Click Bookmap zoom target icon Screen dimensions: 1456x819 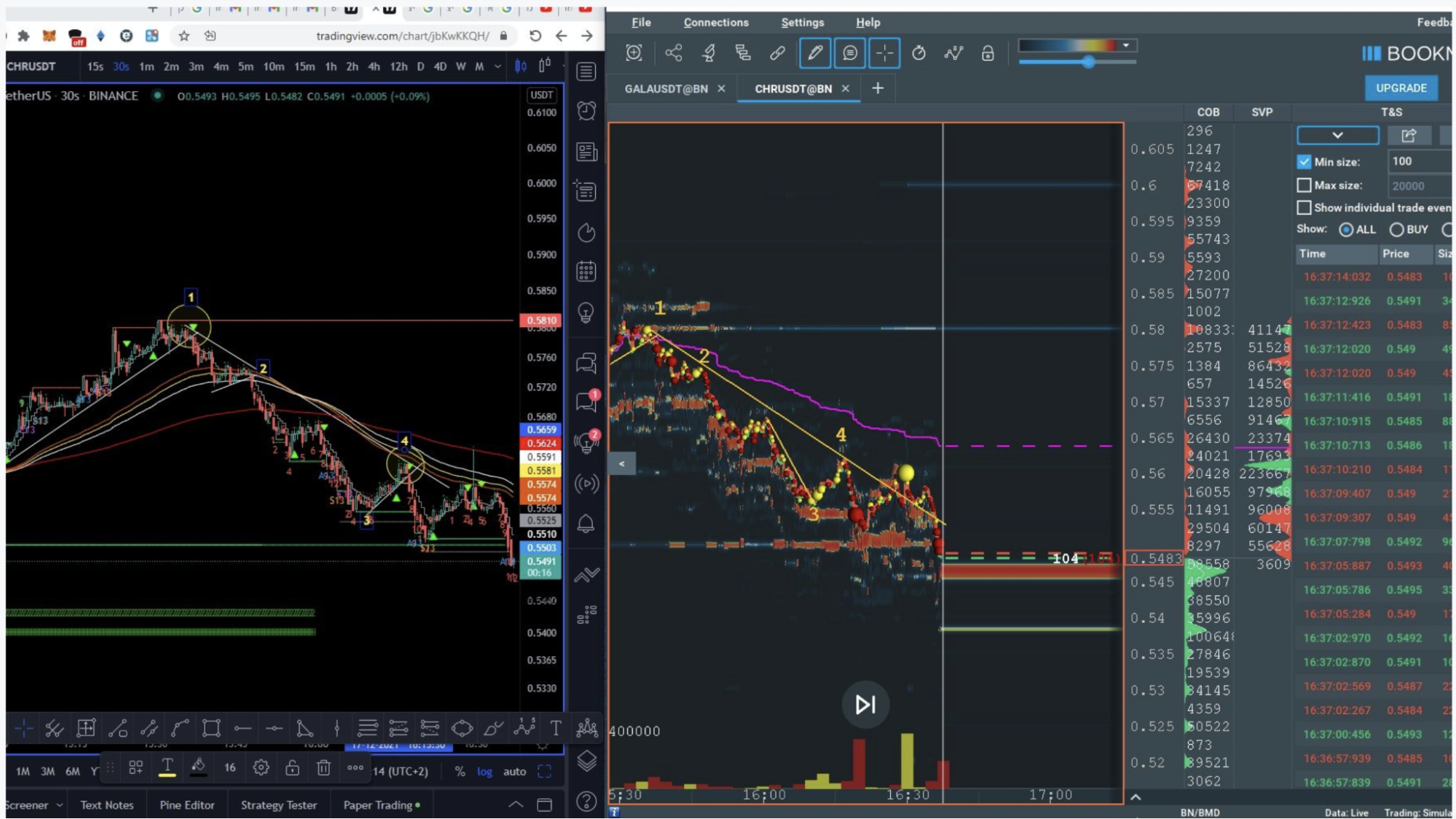pos(634,53)
